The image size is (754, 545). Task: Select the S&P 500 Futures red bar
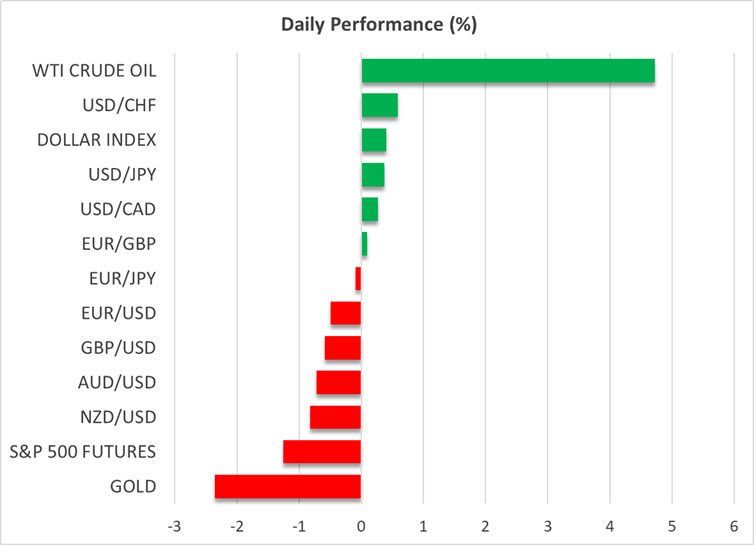[322, 452]
